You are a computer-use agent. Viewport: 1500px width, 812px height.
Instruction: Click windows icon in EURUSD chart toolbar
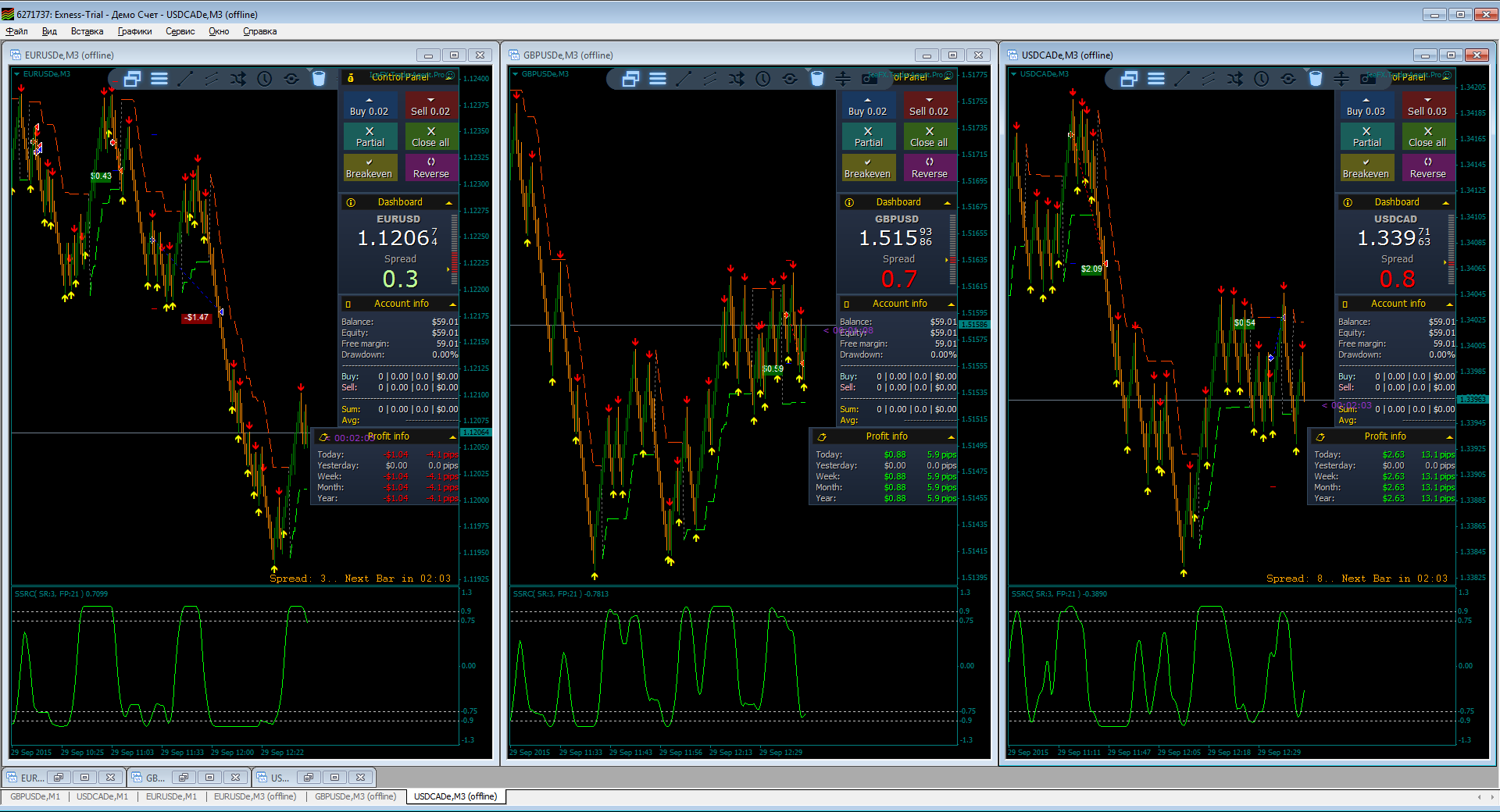(133, 79)
